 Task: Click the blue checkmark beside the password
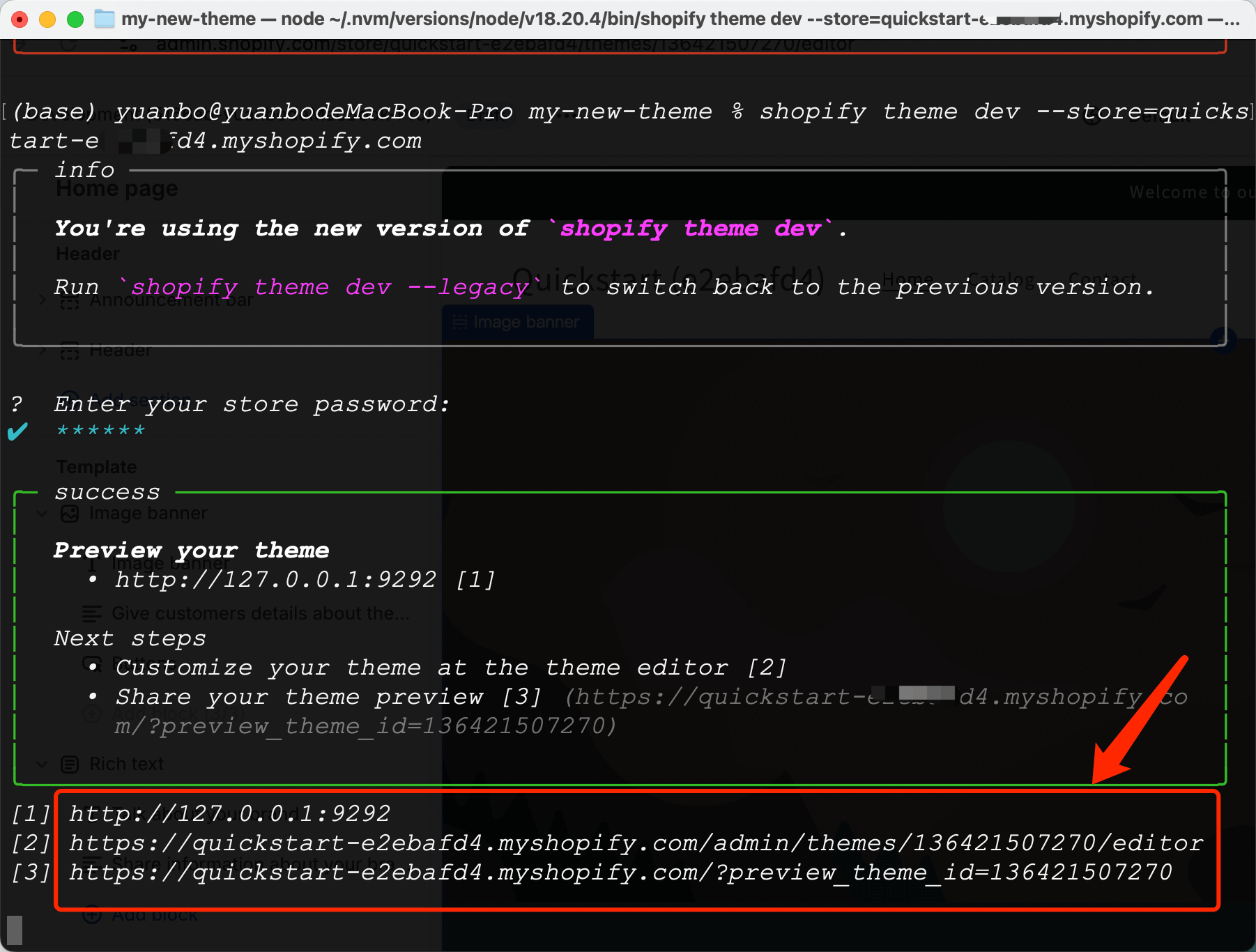[x=17, y=431]
